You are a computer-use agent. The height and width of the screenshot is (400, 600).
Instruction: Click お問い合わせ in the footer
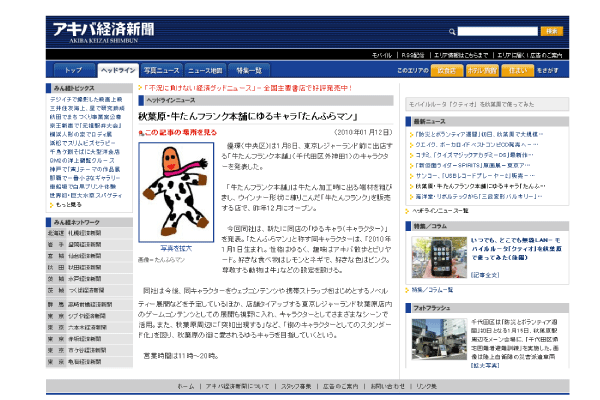click(x=388, y=386)
